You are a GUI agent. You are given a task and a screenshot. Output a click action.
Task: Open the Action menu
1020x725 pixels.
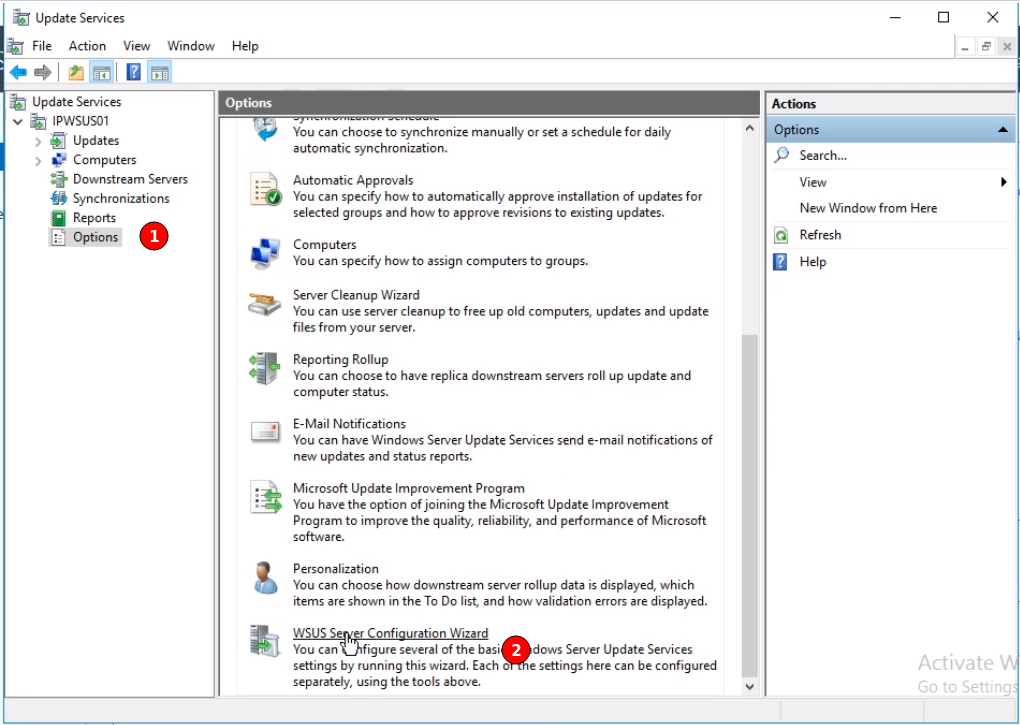(87, 46)
